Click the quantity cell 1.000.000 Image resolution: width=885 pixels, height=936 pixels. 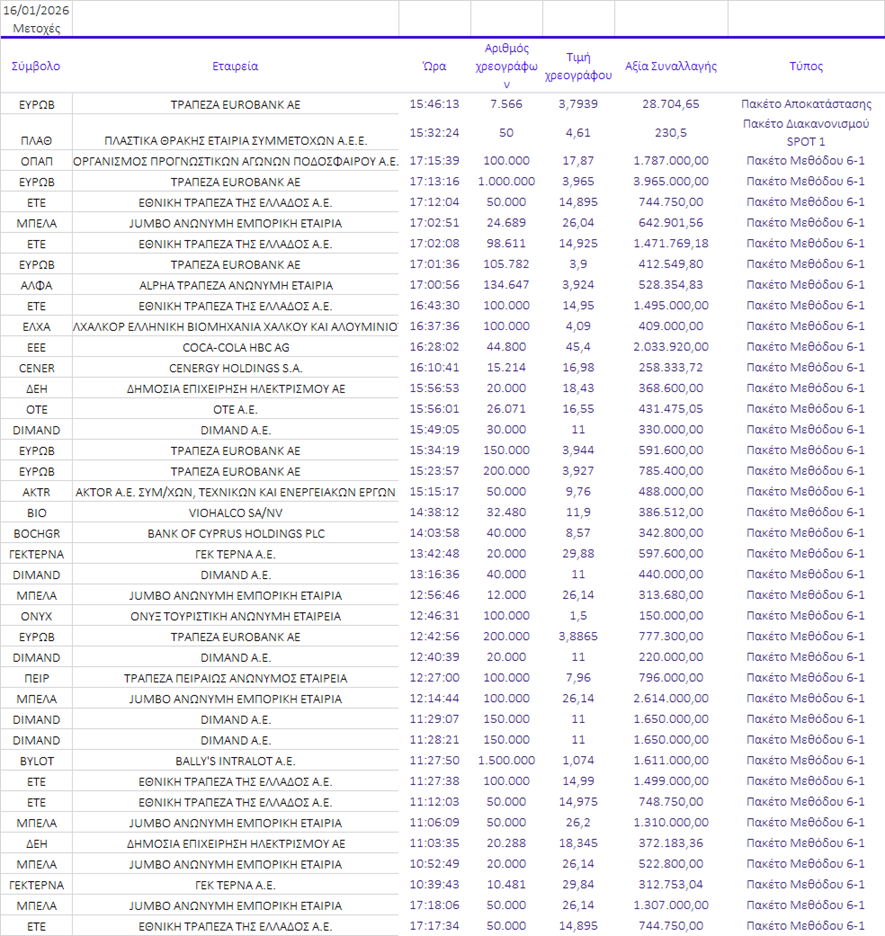coord(506,181)
